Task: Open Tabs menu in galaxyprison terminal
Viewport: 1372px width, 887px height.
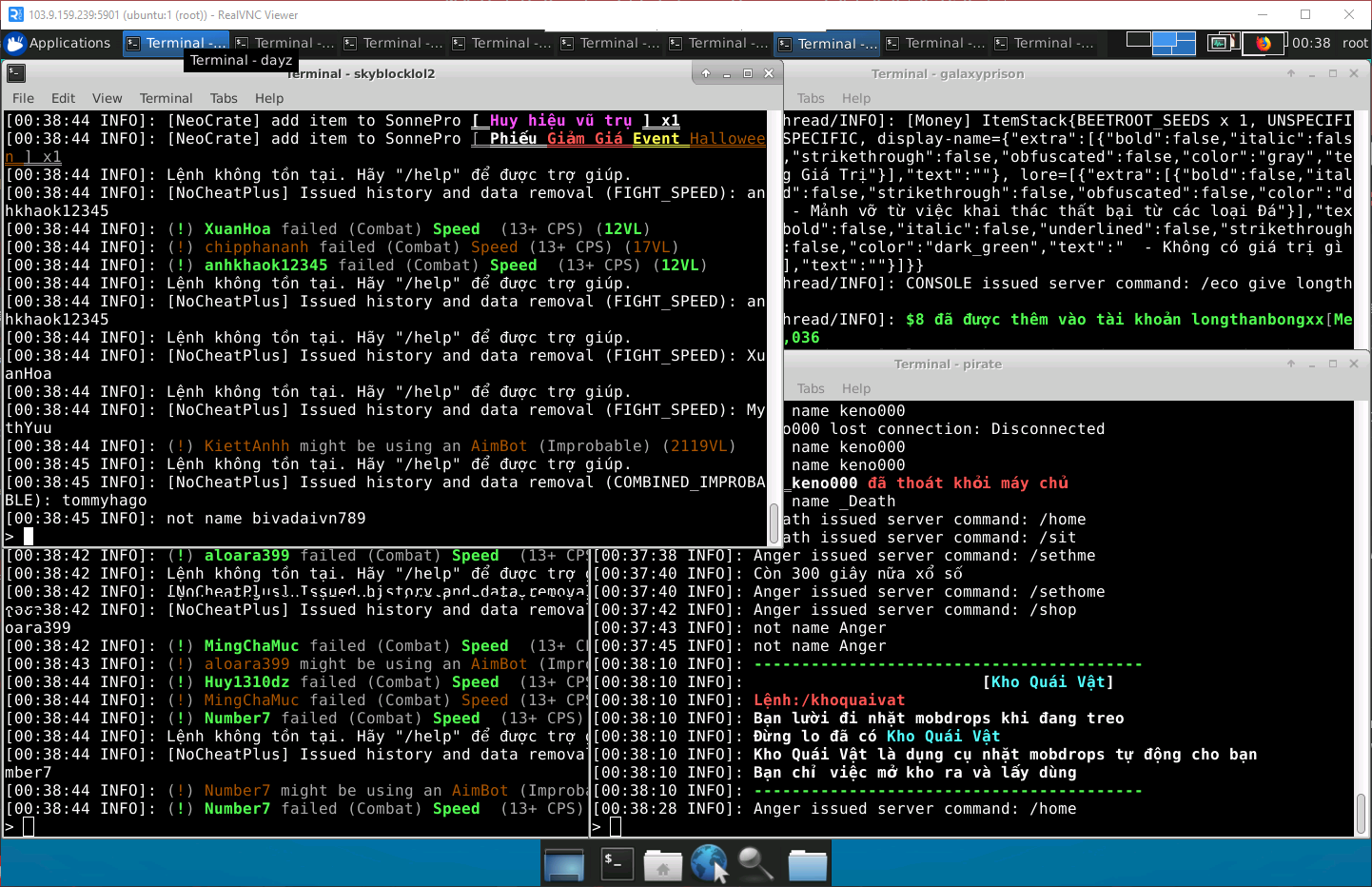Action: point(811,98)
